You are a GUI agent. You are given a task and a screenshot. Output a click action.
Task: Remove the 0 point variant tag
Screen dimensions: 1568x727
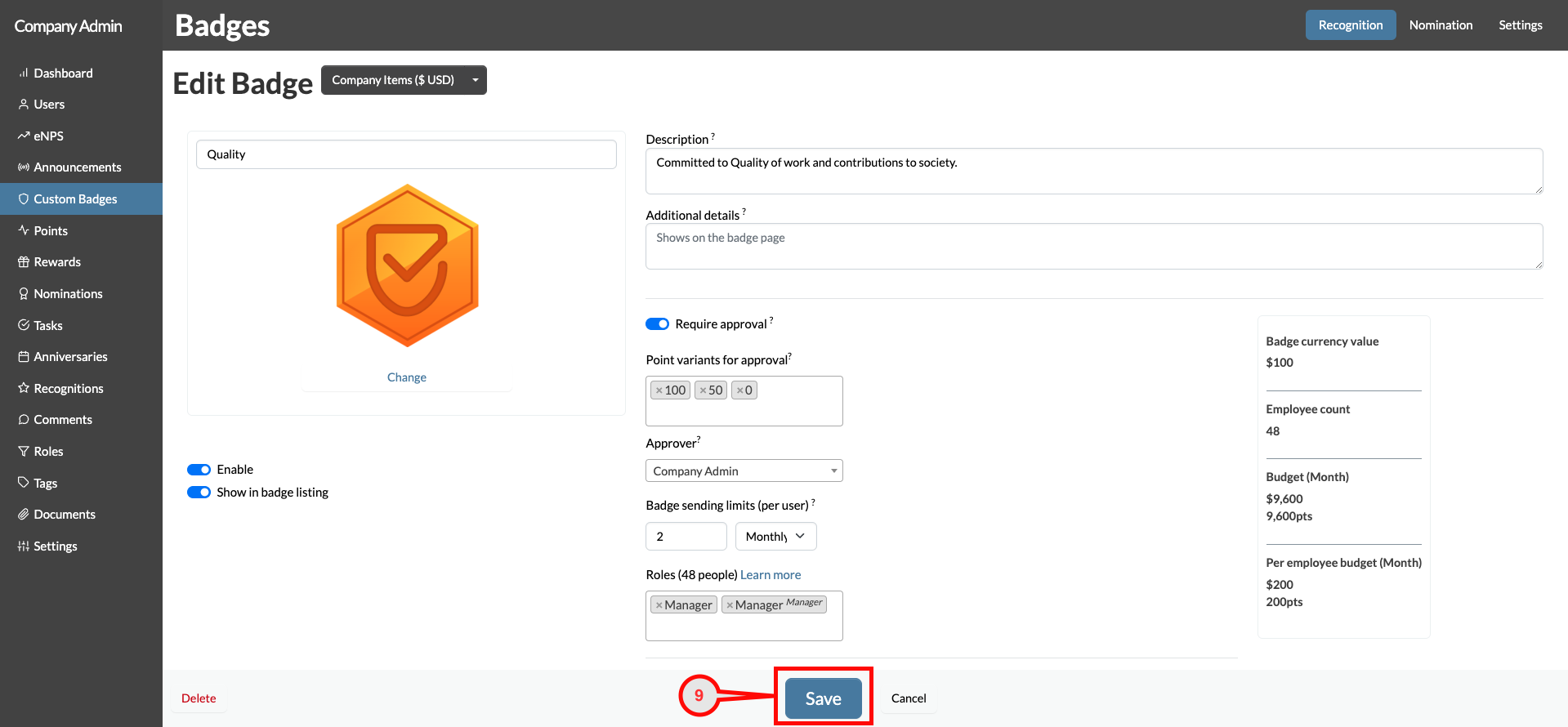740,390
